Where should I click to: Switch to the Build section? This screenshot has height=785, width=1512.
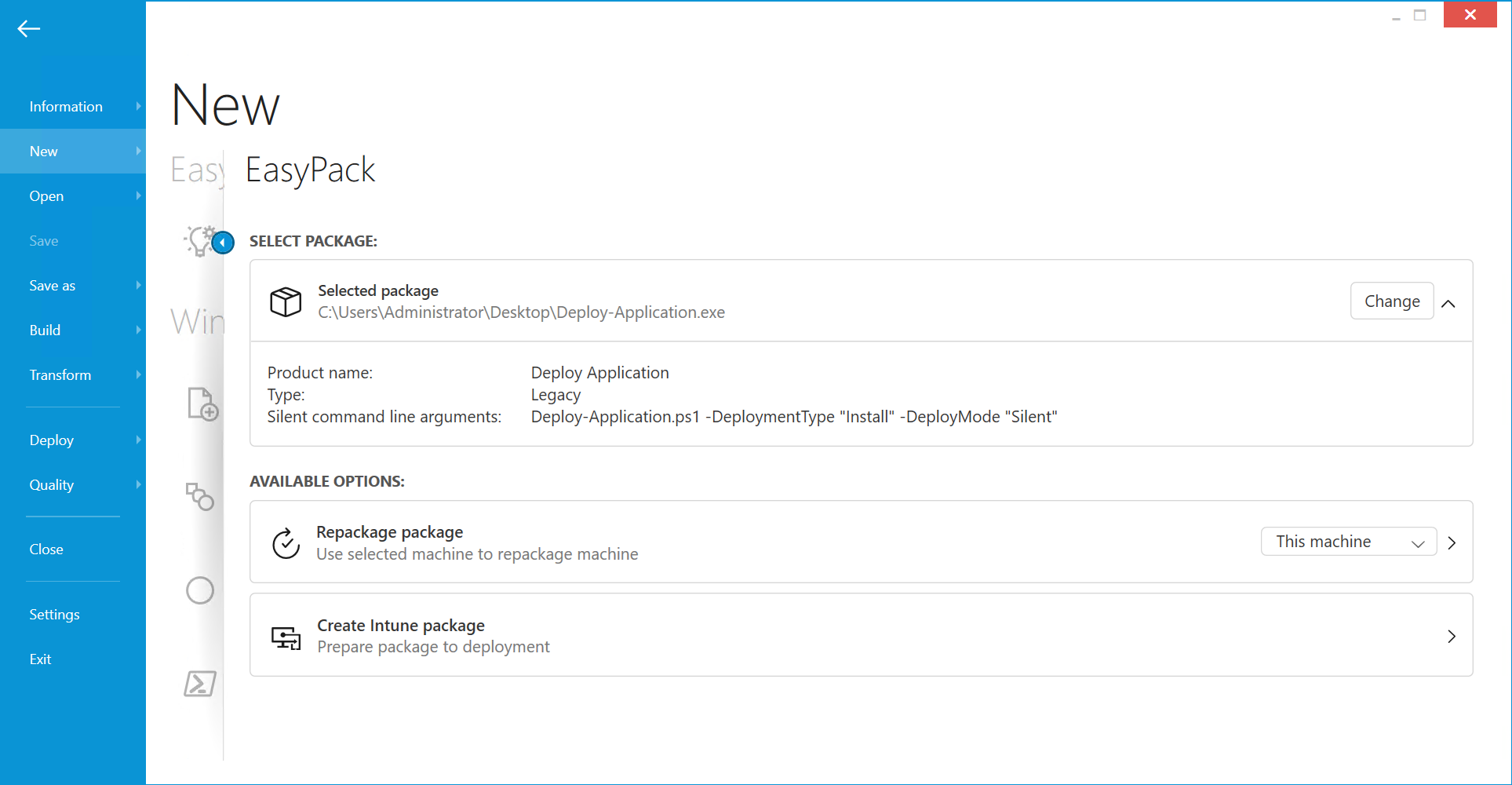coord(45,330)
